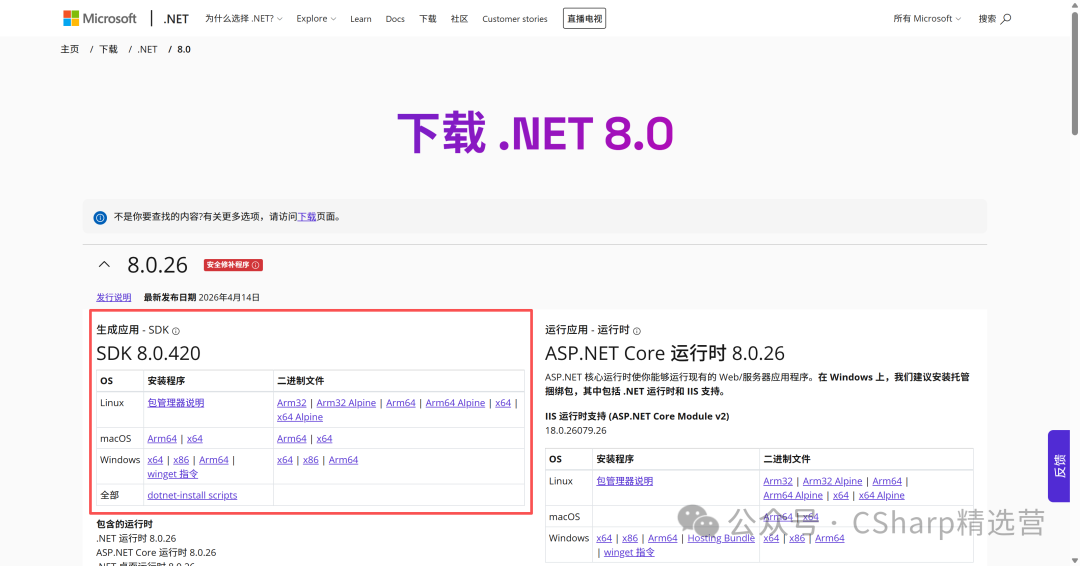Open the Docs nav item
This screenshot has width=1080, height=566.
[395, 19]
